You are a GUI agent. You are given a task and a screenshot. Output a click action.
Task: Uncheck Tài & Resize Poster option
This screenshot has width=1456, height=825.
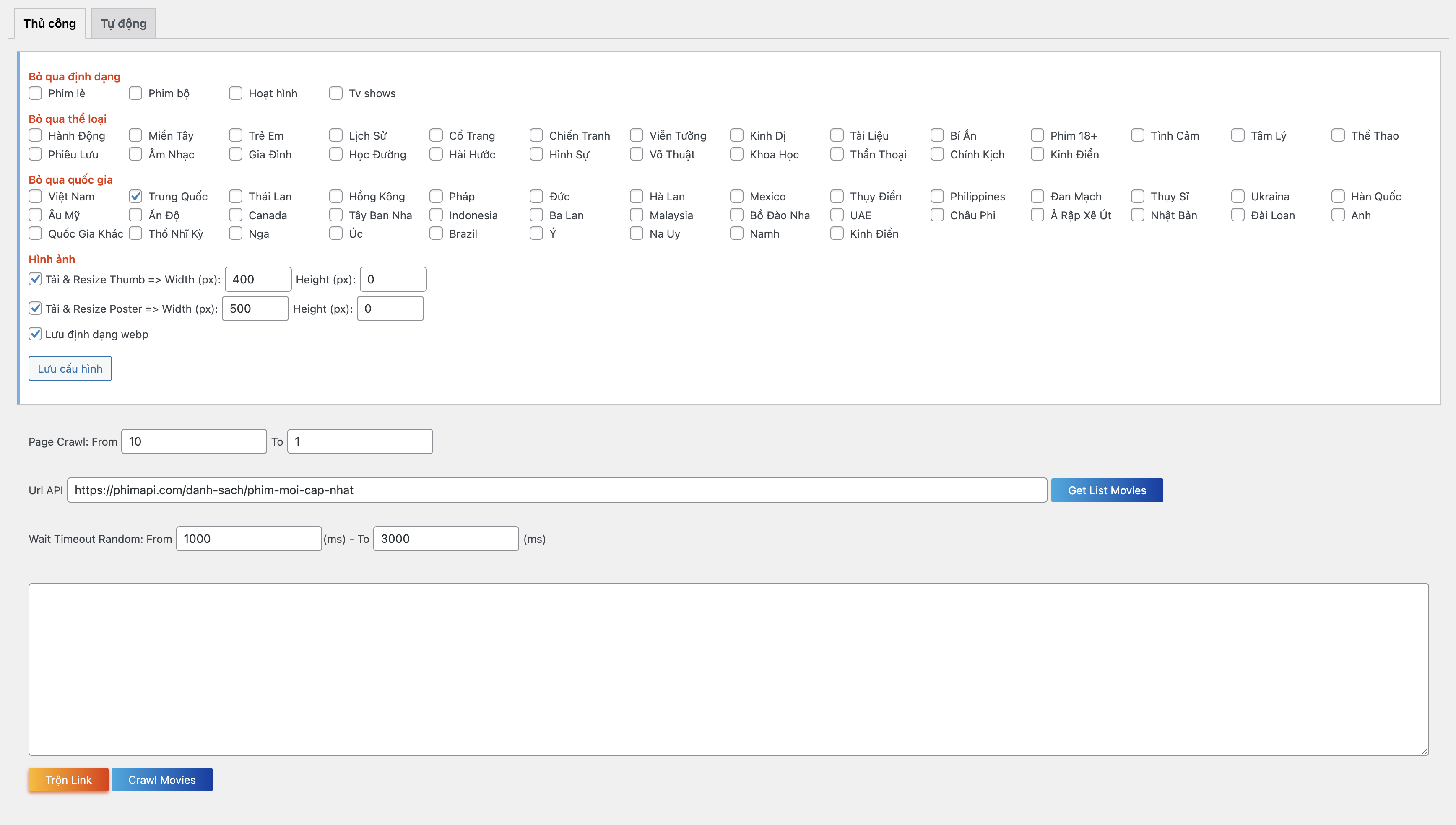(35, 308)
